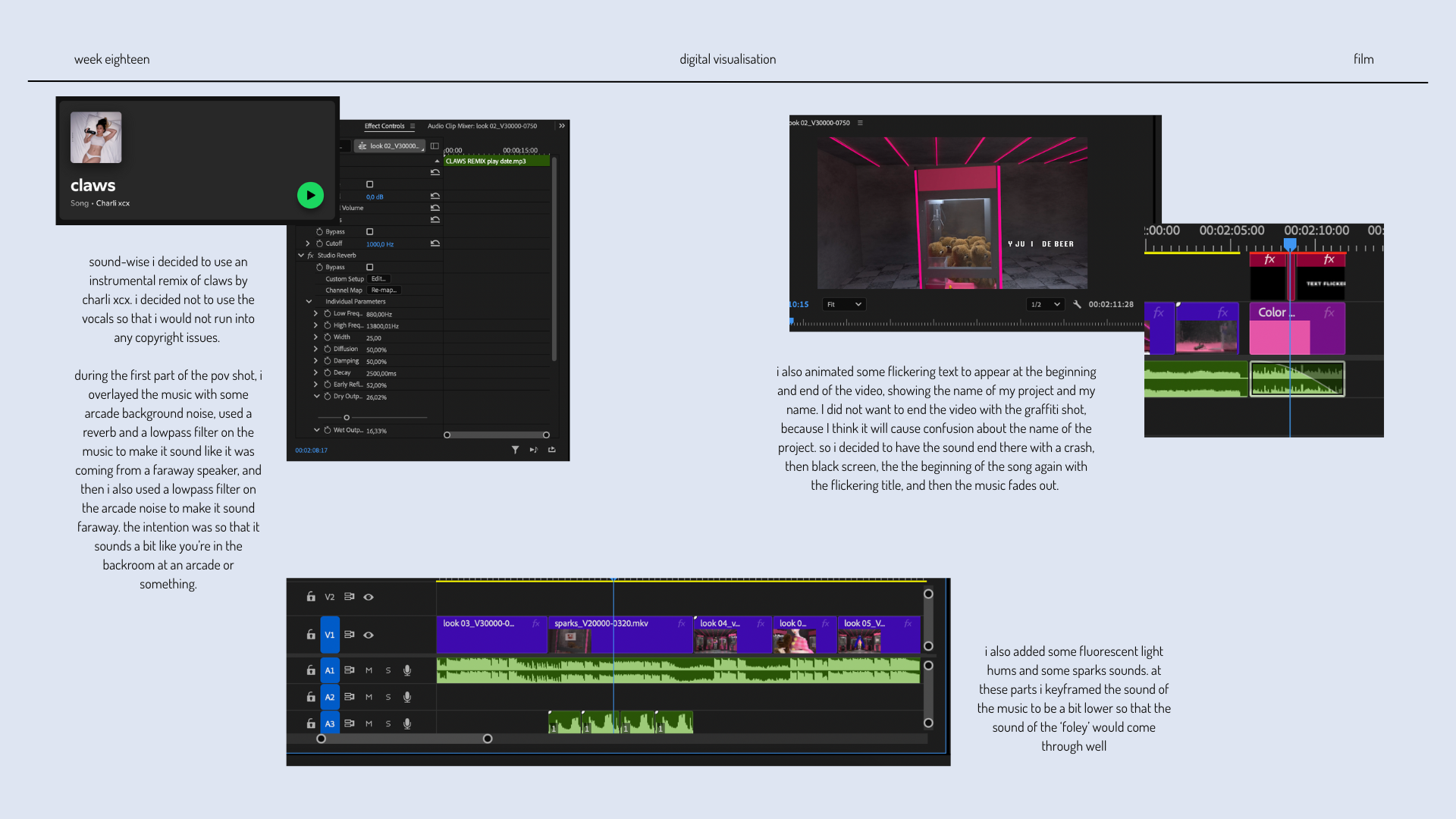1456x819 pixels.
Task: Open the Effect Controls panel menu
Action: coord(413,126)
